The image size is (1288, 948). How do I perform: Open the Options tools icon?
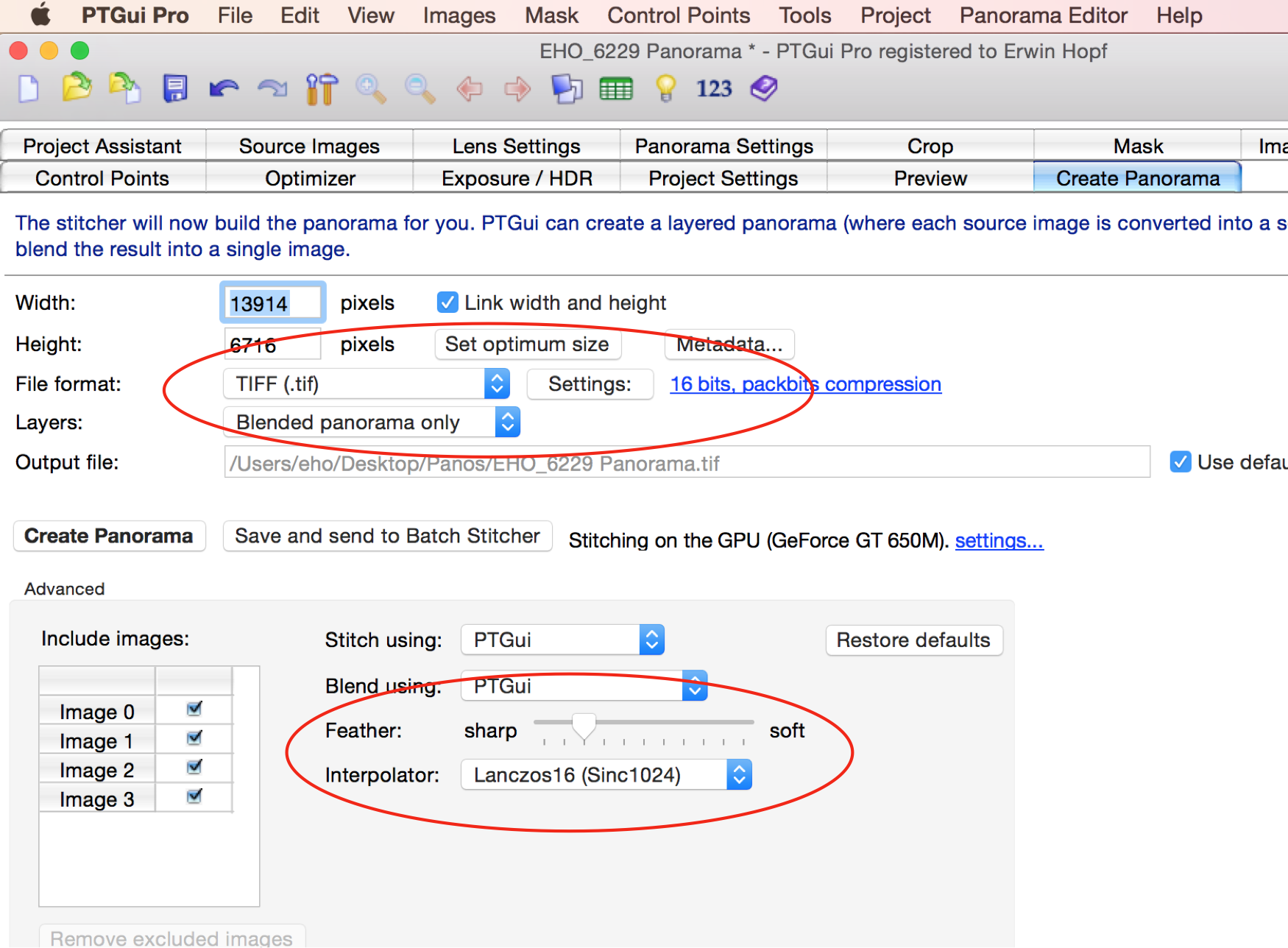(322, 89)
